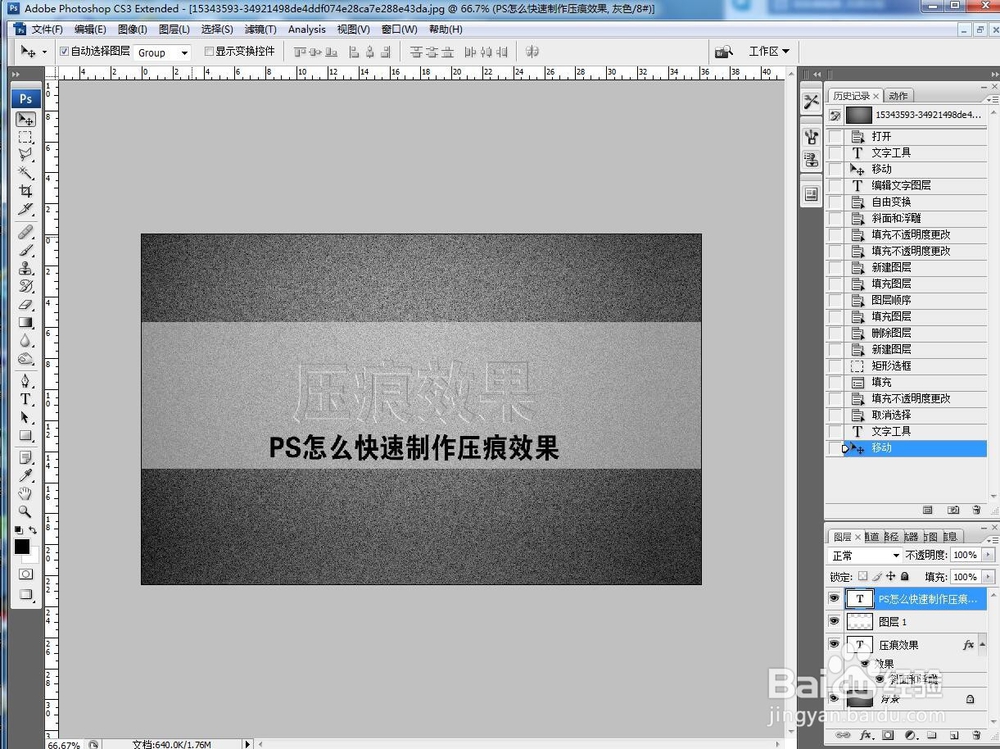Select the Horizontal Type tool
The width and height of the screenshot is (1000, 749).
(25, 400)
